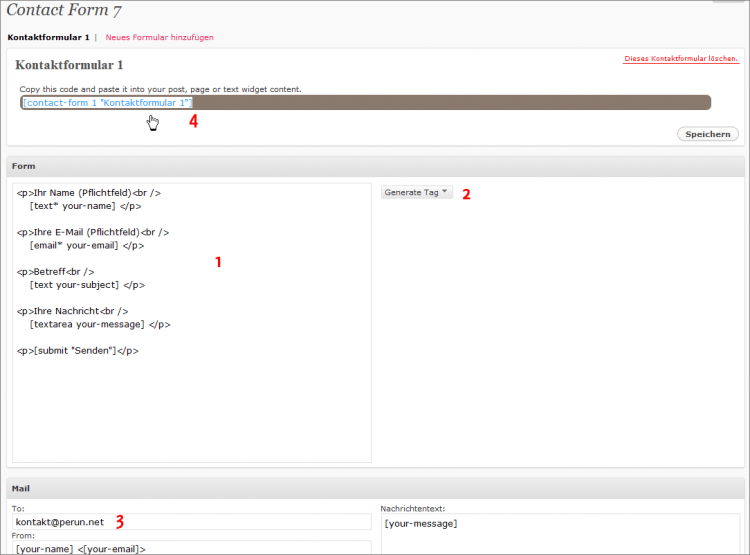
Task: Open the Neues Formular hinzufügen link
Action: [159, 37]
